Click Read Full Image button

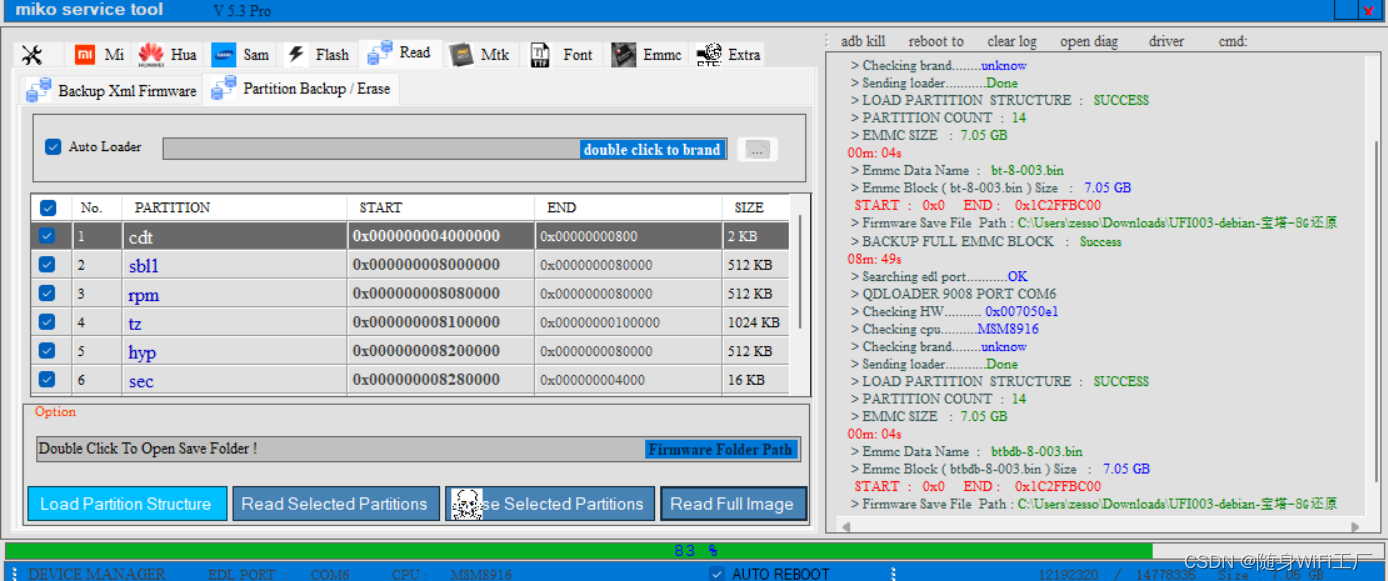point(733,504)
